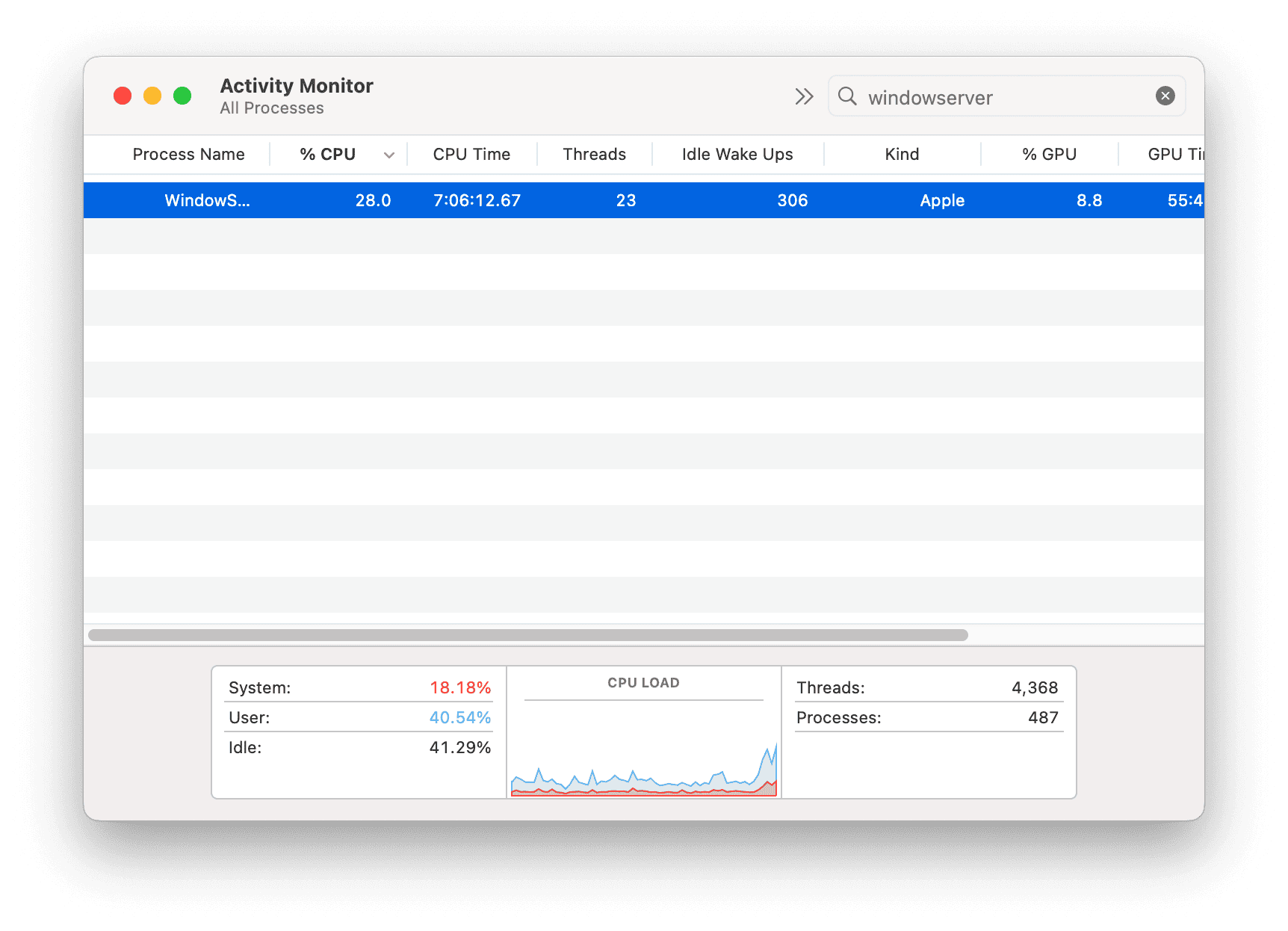The height and width of the screenshot is (931, 1288).
Task: Sort by % GPU column header
Action: coord(1049,154)
